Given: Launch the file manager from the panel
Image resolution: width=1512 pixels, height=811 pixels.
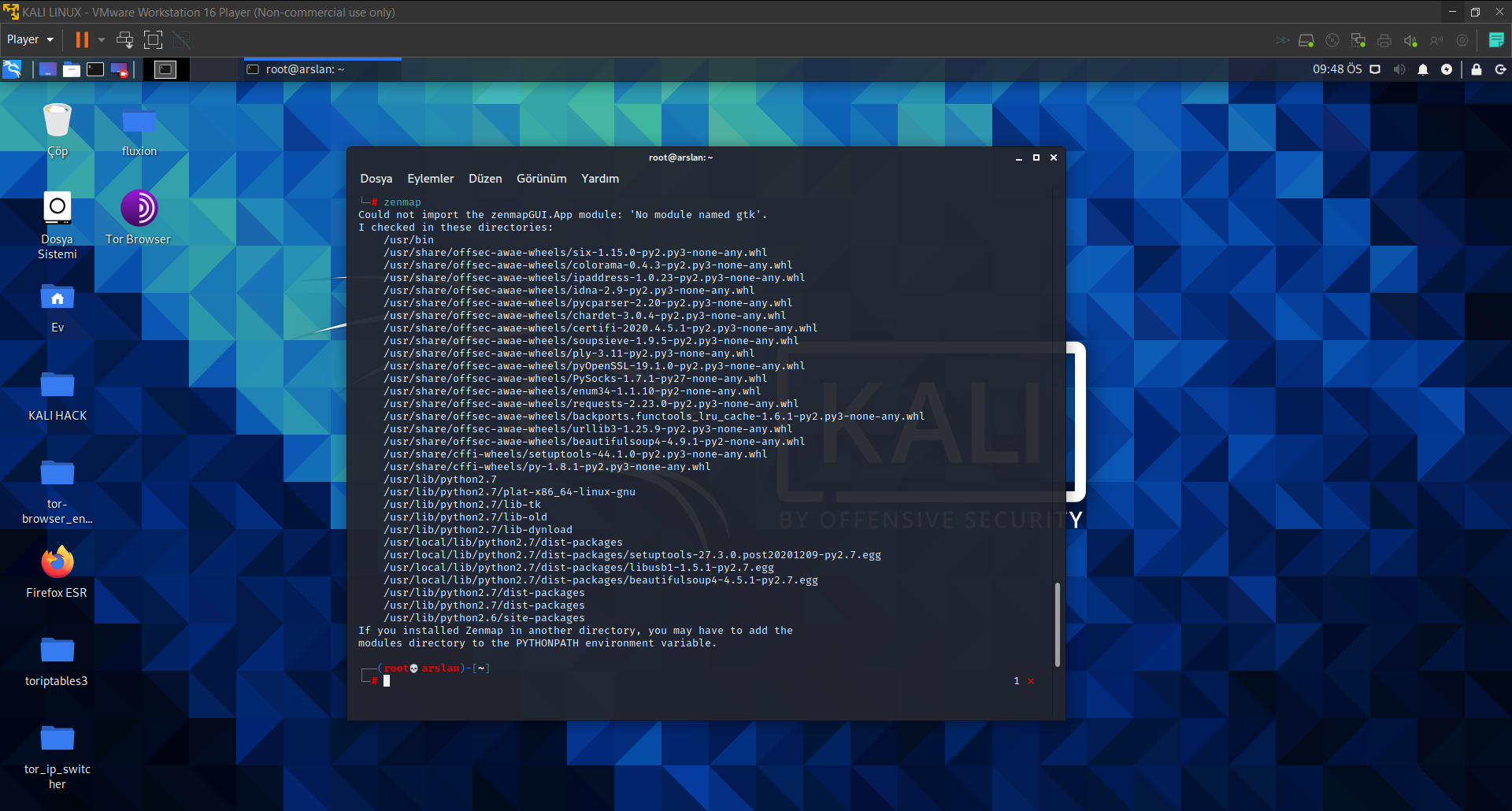Looking at the screenshot, I should [x=72, y=69].
